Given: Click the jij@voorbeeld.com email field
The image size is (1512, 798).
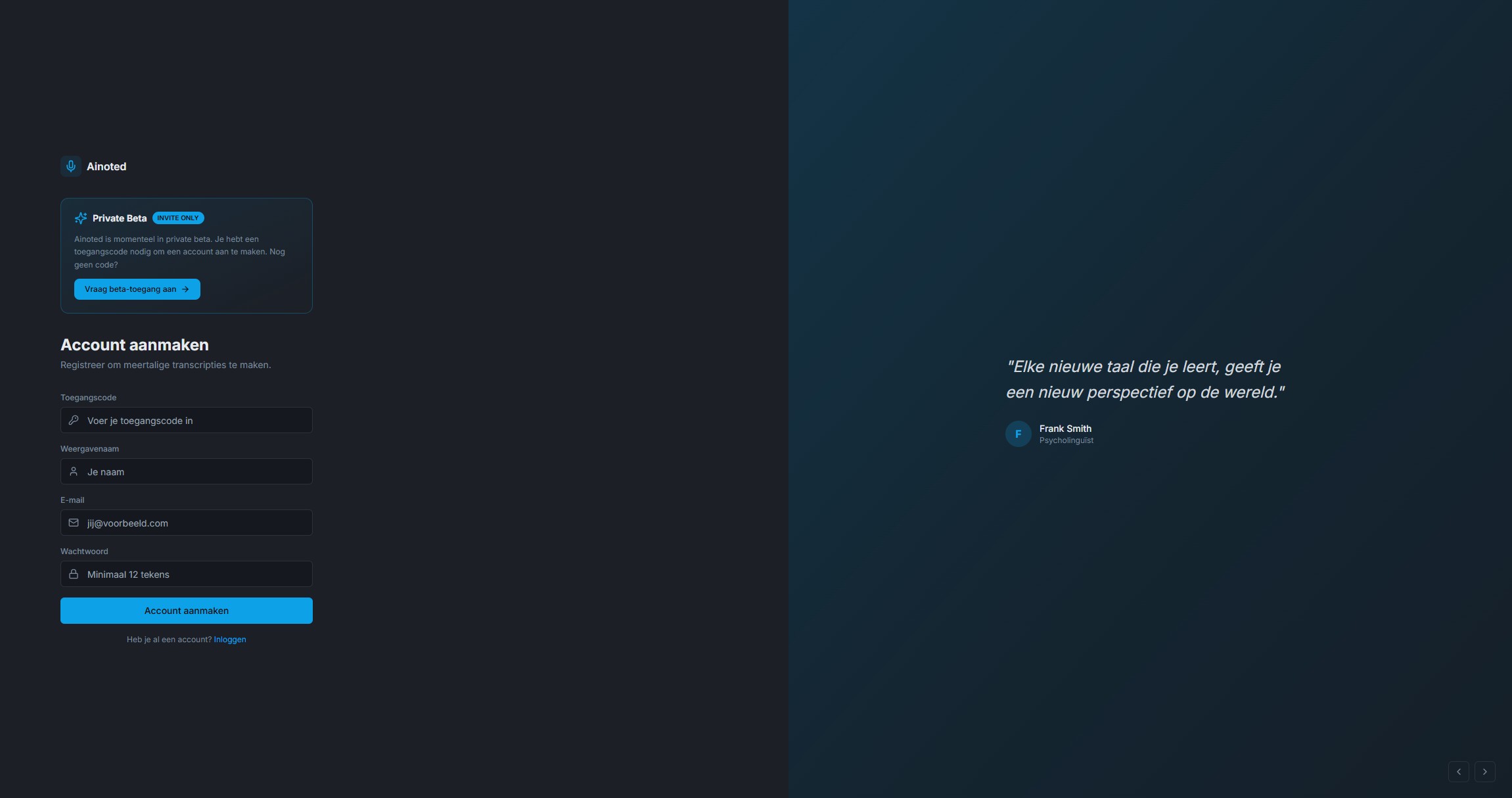Looking at the screenshot, I should 186,523.
